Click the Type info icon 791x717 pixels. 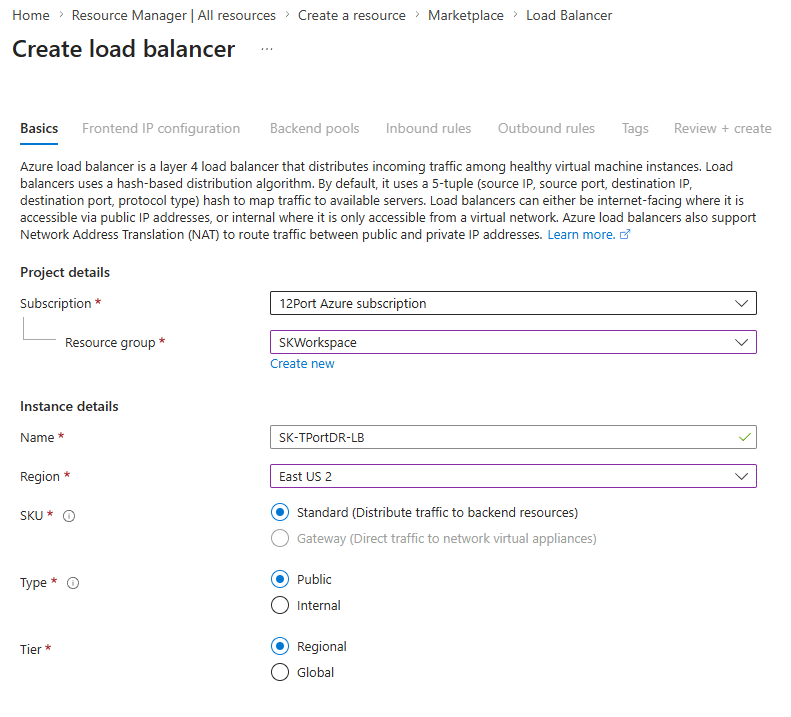coord(73,583)
